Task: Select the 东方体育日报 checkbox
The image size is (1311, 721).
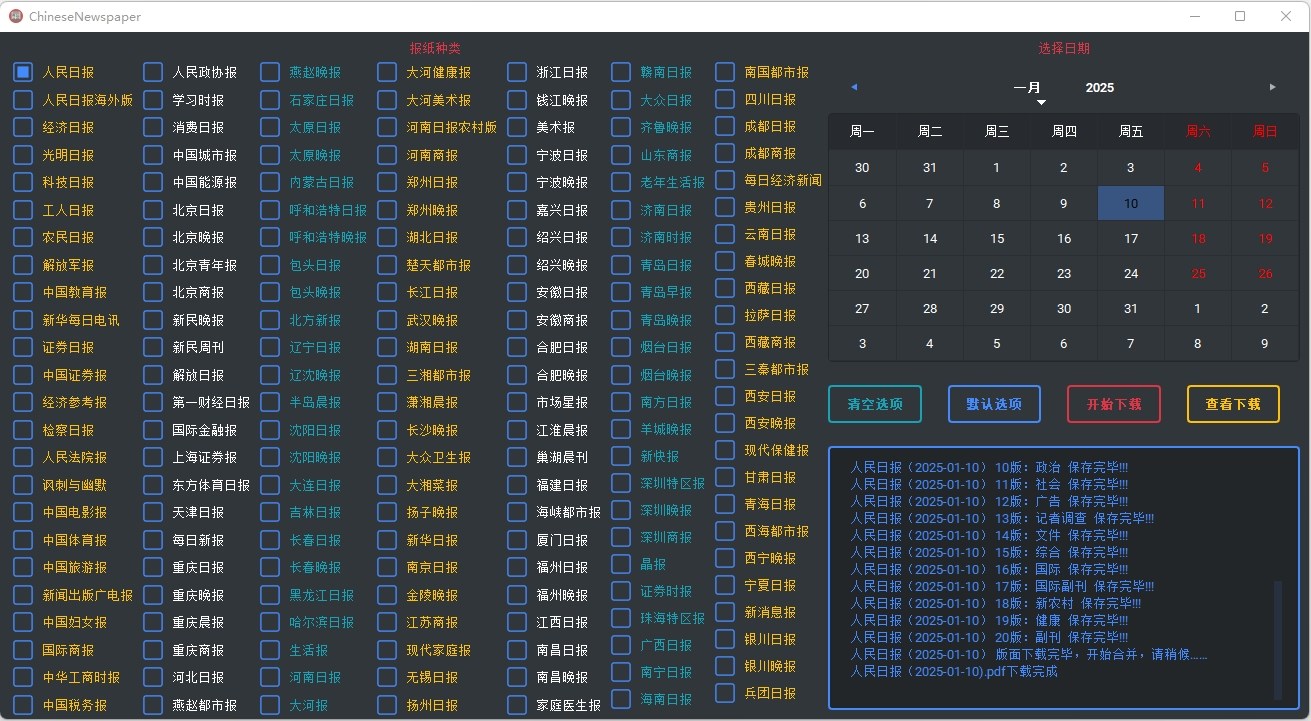Action: pyautogui.click(x=153, y=485)
